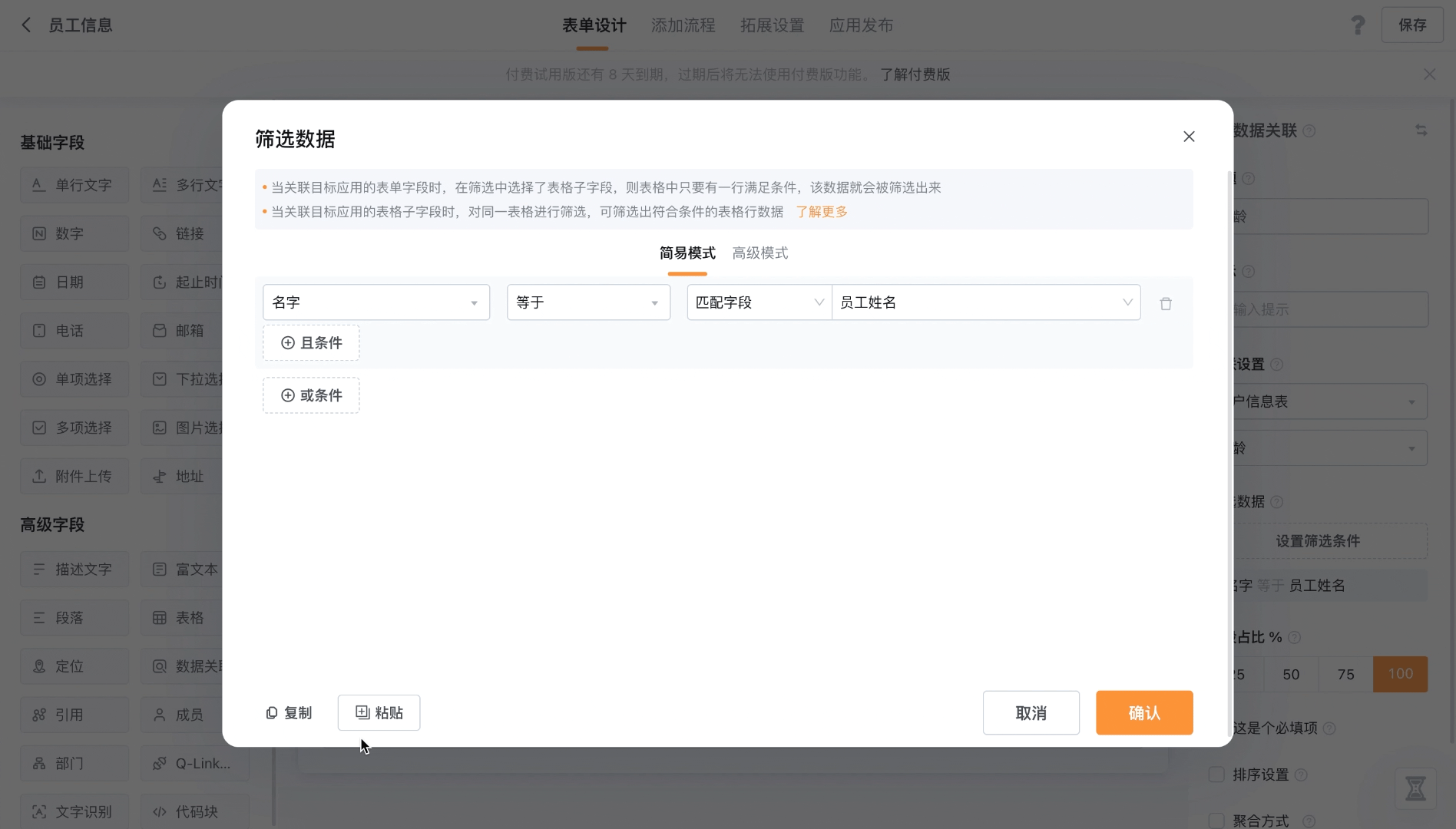Add a 邮箱 field
Image resolution: width=1456 pixels, height=829 pixels.
[x=182, y=331]
